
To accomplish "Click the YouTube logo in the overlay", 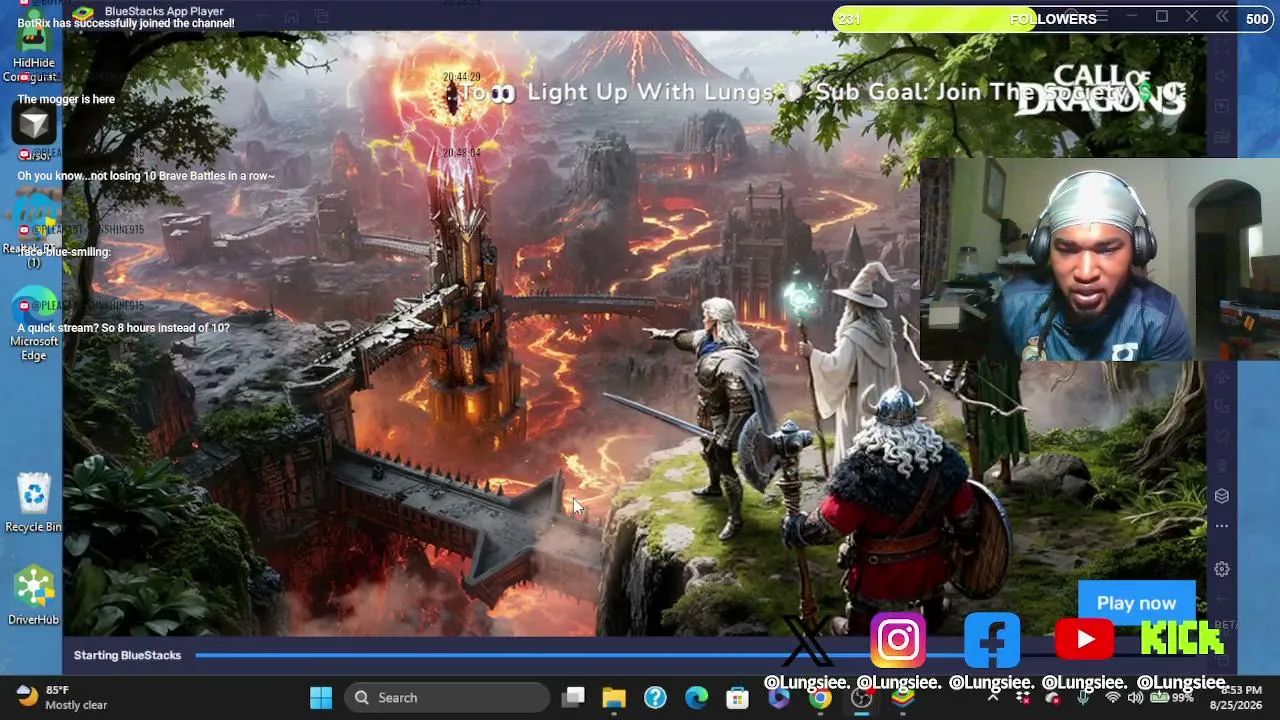I will [x=1084, y=640].
